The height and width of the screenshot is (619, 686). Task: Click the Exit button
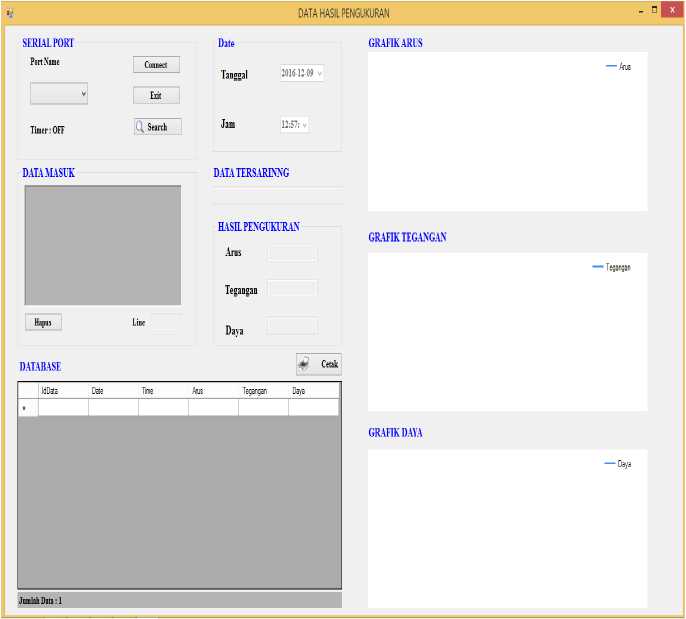click(x=156, y=95)
